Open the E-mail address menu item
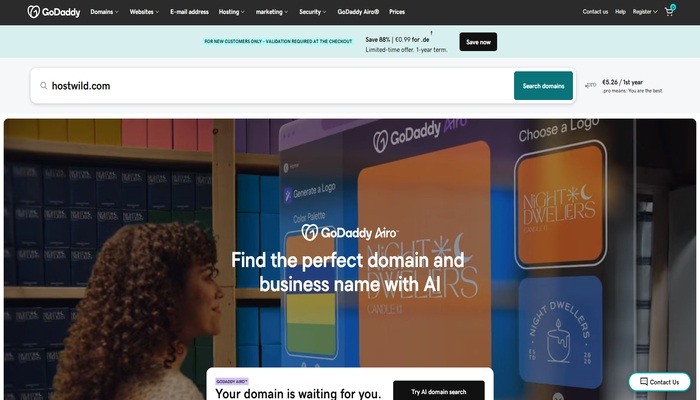 [x=189, y=12]
